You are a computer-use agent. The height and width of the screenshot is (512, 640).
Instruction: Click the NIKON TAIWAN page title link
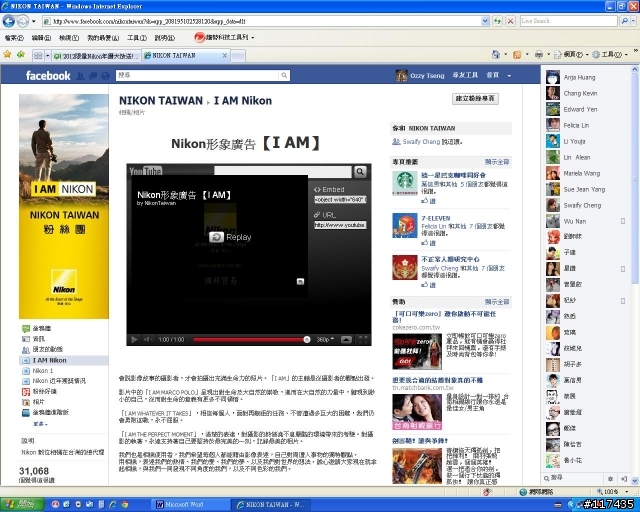point(161,100)
